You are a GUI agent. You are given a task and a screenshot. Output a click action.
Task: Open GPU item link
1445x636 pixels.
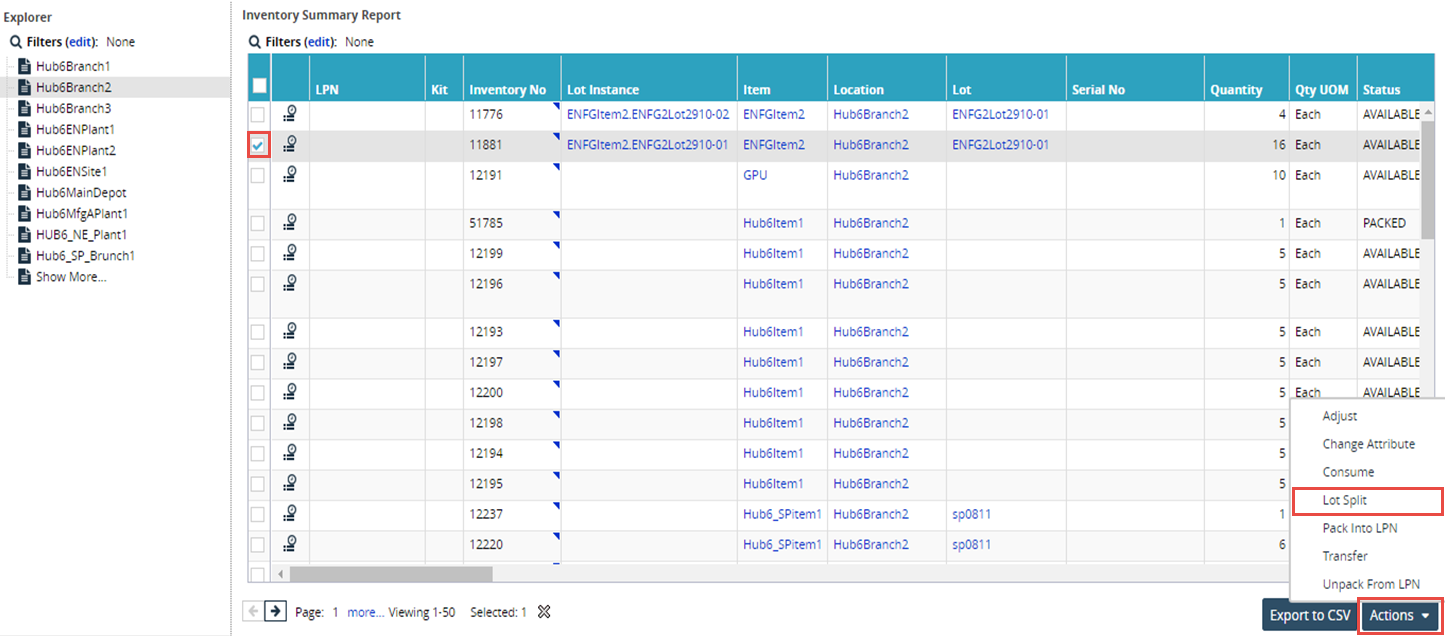click(x=755, y=175)
